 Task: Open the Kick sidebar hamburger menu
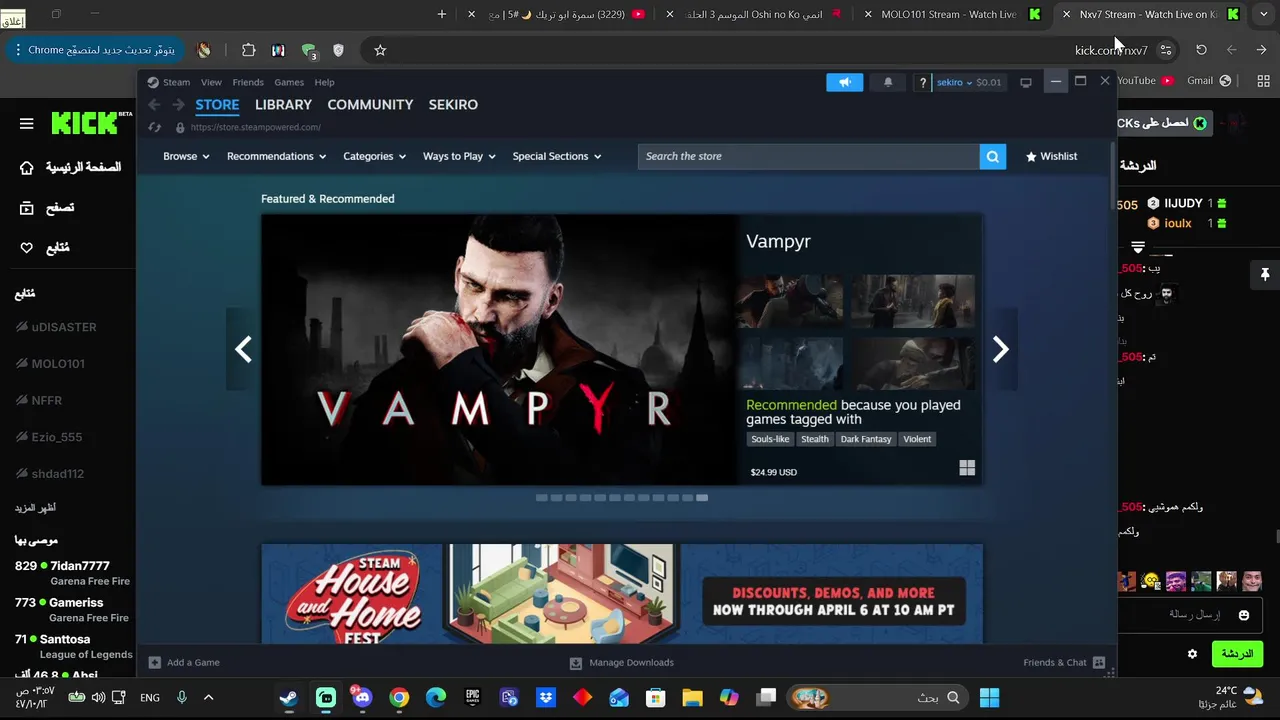click(x=27, y=123)
